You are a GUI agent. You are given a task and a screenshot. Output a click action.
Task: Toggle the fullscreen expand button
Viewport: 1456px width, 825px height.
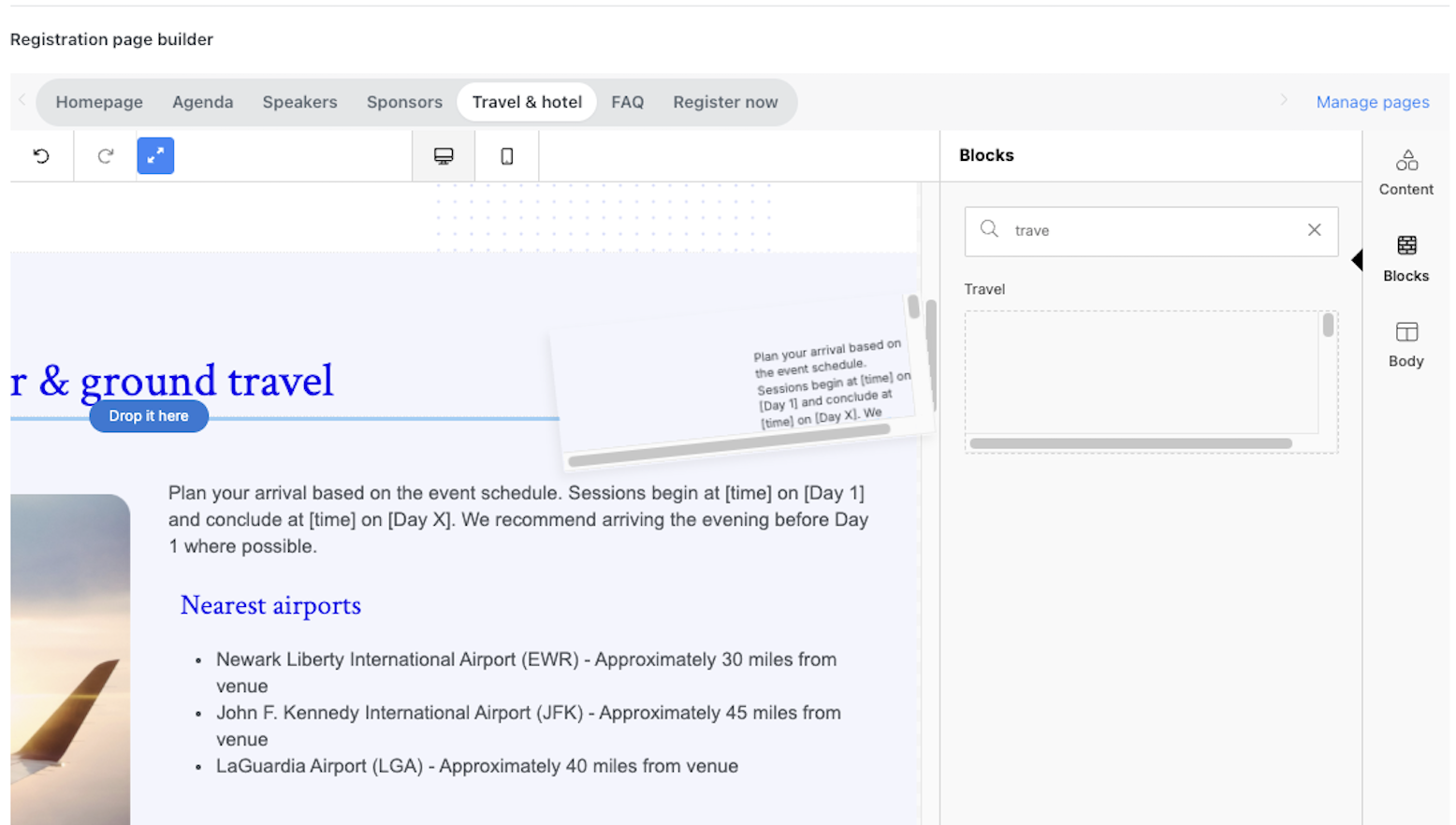[x=155, y=156]
